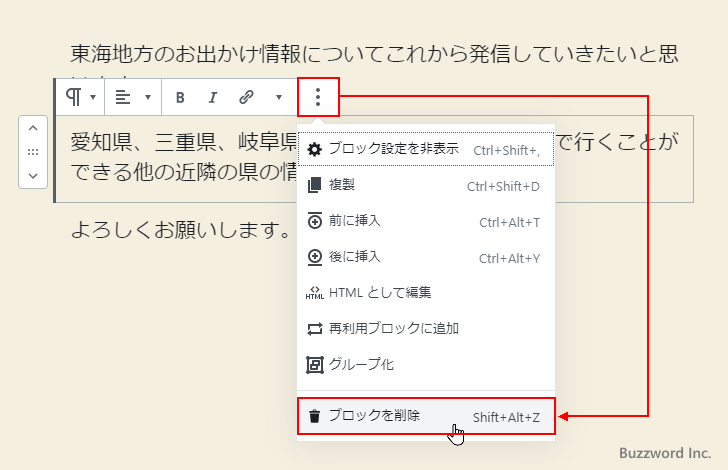Click the reusable loop icon in menu
This screenshot has width=728, height=470.
click(315, 329)
